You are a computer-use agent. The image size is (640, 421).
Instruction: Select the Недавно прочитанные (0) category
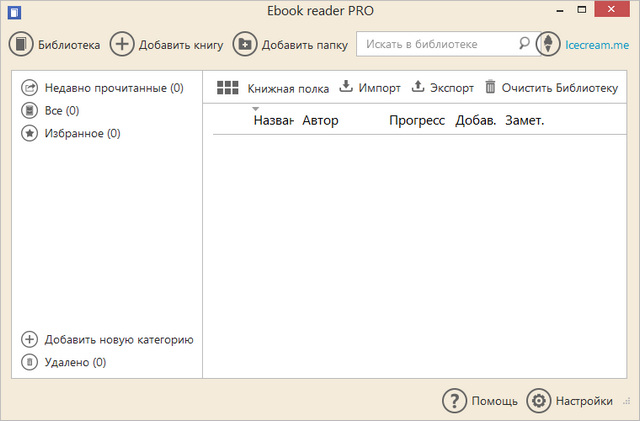click(x=114, y=88)
